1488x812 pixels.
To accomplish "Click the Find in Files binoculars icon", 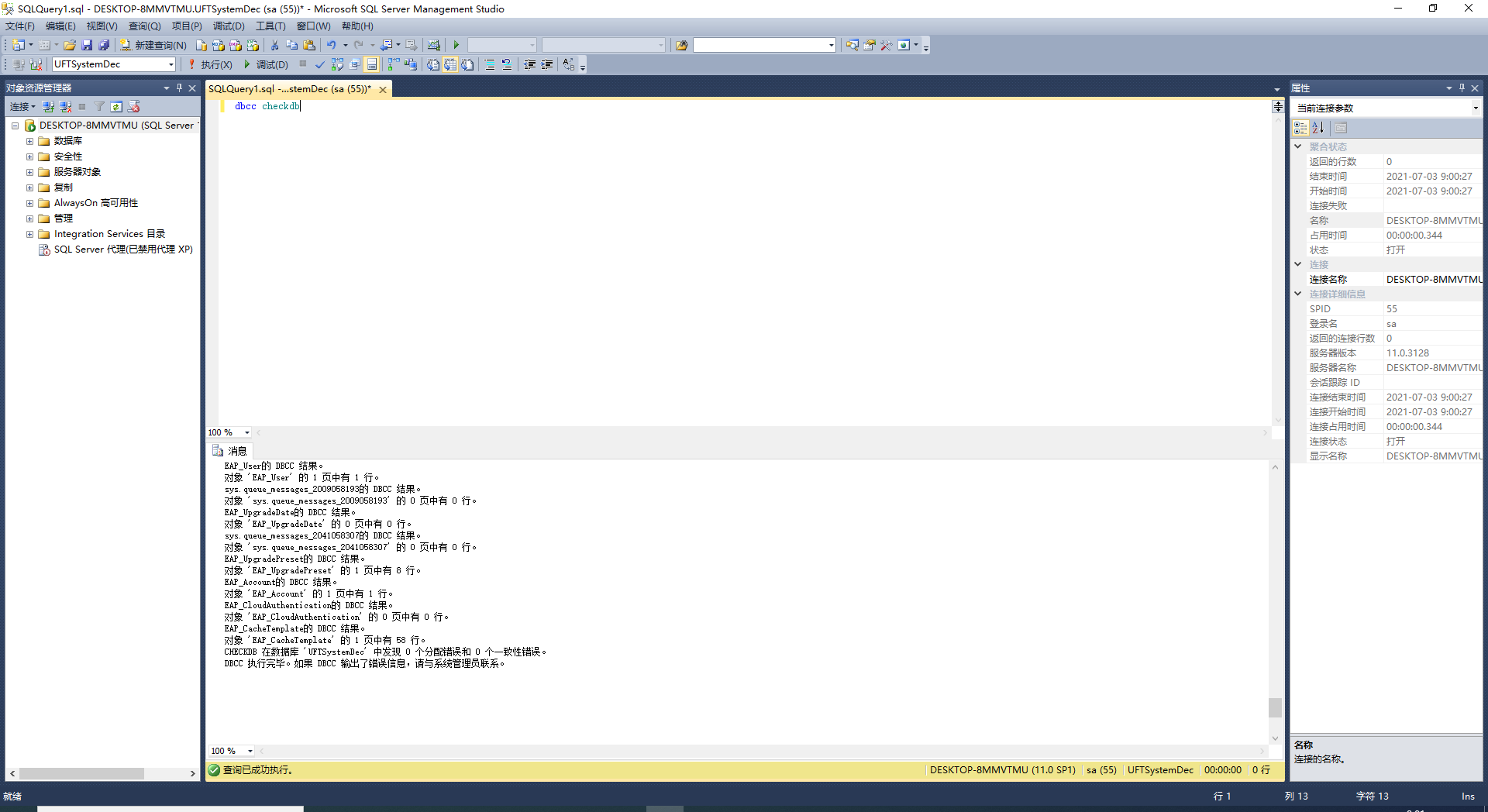I will [681, 45].
